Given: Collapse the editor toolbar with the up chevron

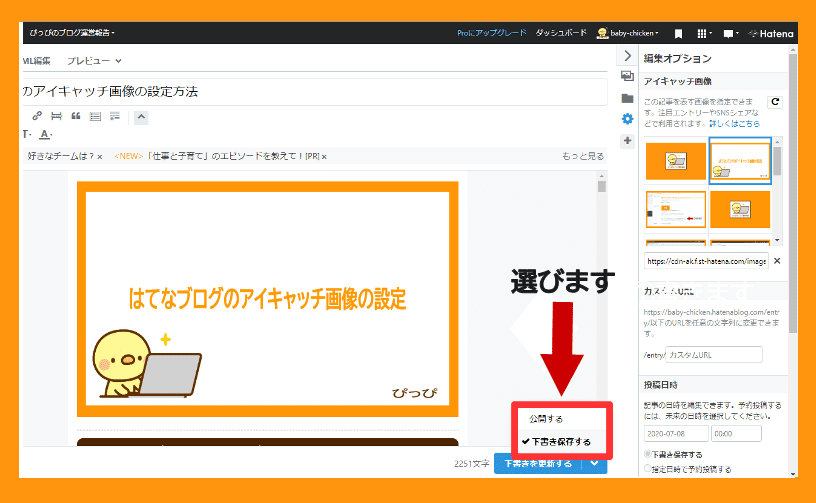Looking at the screenshot, I should click(x=141, y=117).
